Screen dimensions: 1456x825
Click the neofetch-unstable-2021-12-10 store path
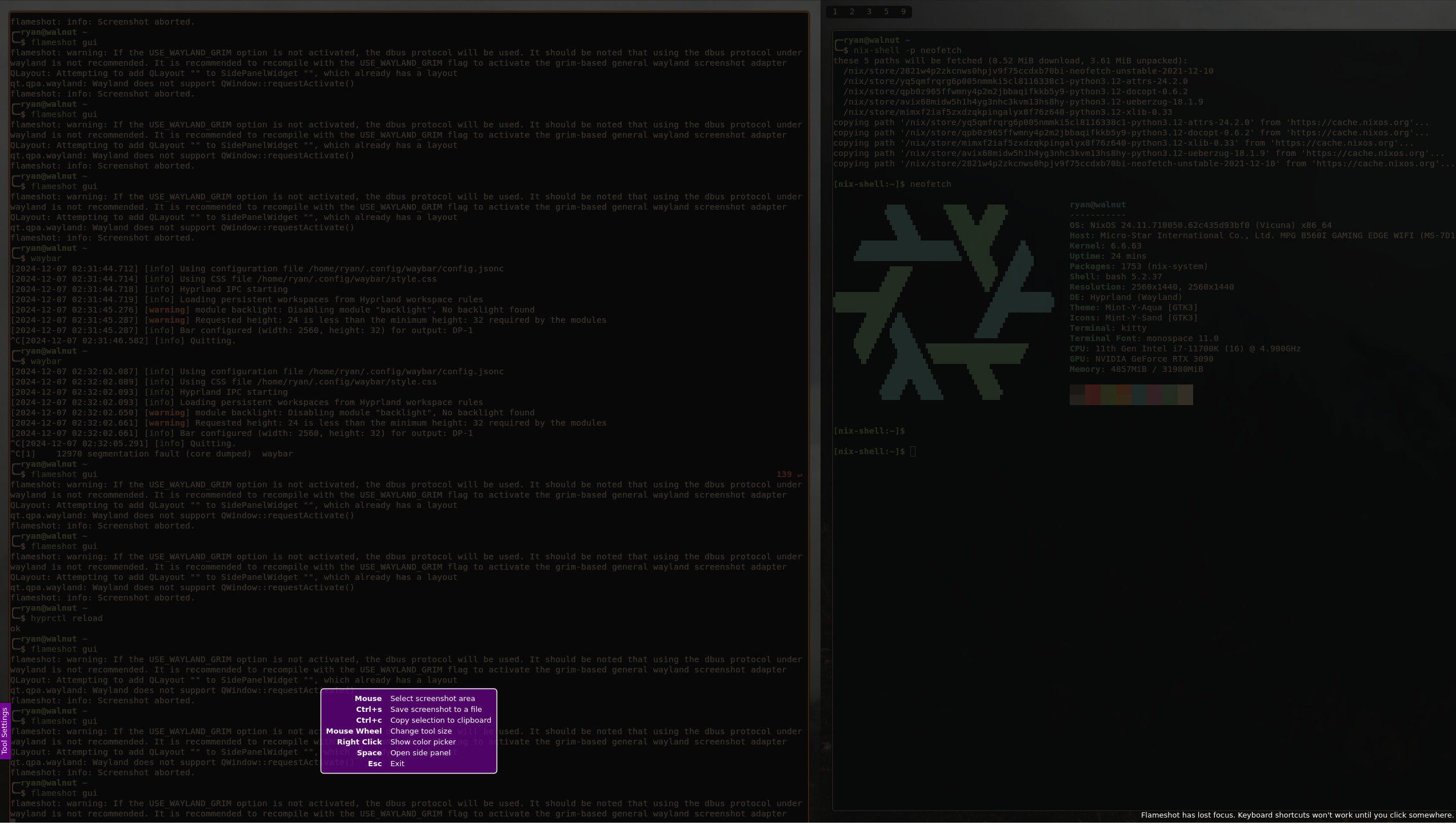click(1028, 72)
